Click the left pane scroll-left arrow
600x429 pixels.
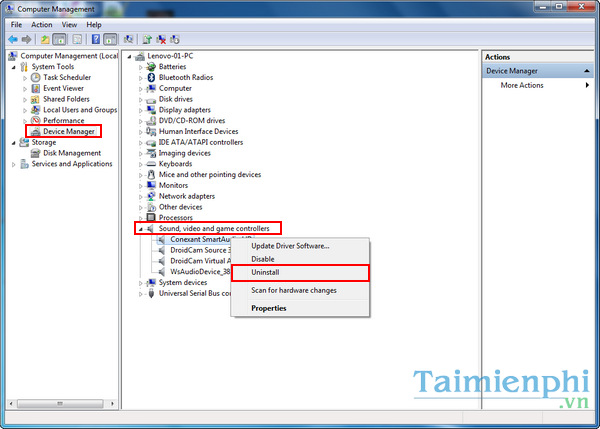[x=11, y=404]
